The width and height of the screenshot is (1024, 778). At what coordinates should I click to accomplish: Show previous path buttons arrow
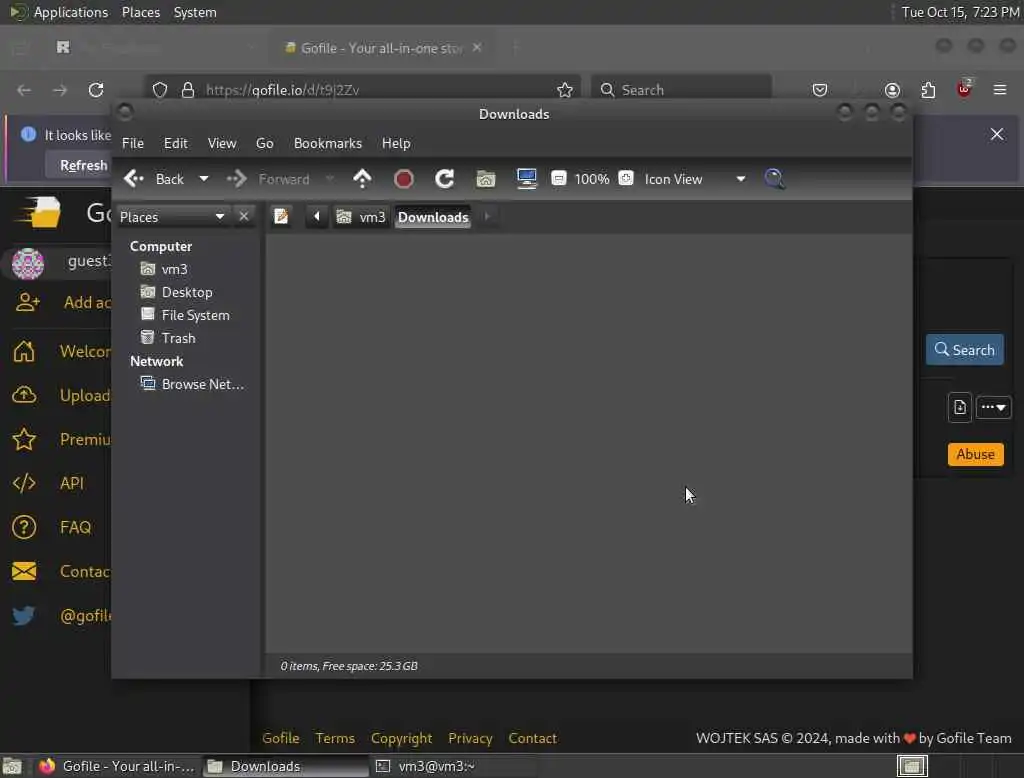(317, 216)
